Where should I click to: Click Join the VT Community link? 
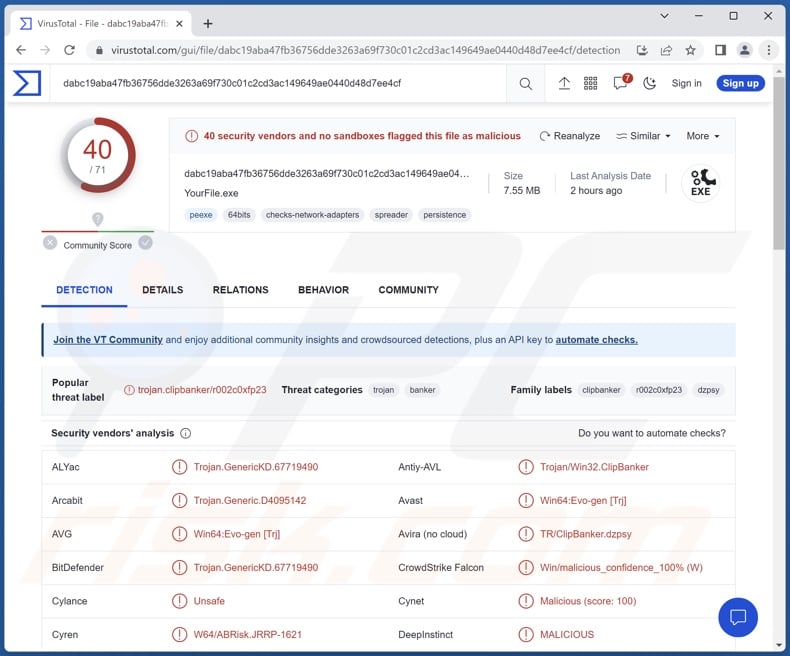point(108,340)
